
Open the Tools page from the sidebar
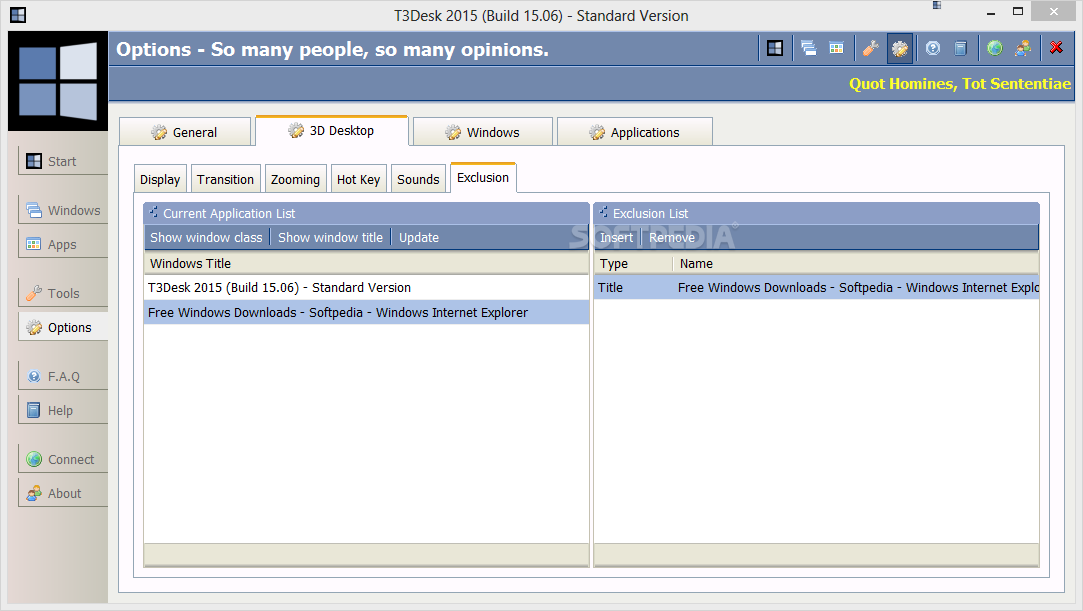point(63,293)
